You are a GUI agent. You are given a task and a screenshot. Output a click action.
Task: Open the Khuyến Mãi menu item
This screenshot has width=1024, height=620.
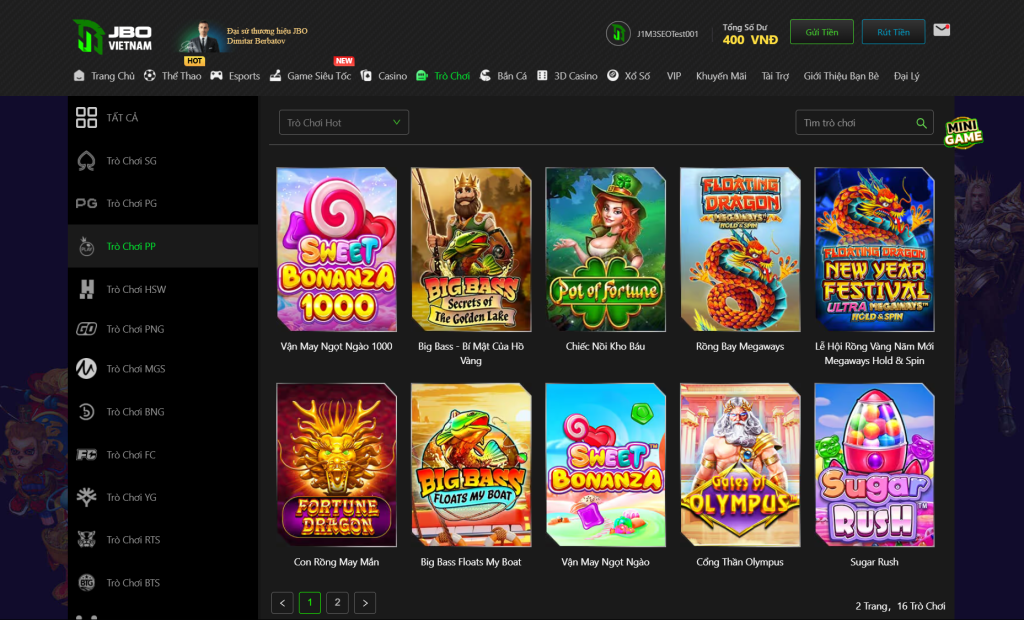click(721, 76)
